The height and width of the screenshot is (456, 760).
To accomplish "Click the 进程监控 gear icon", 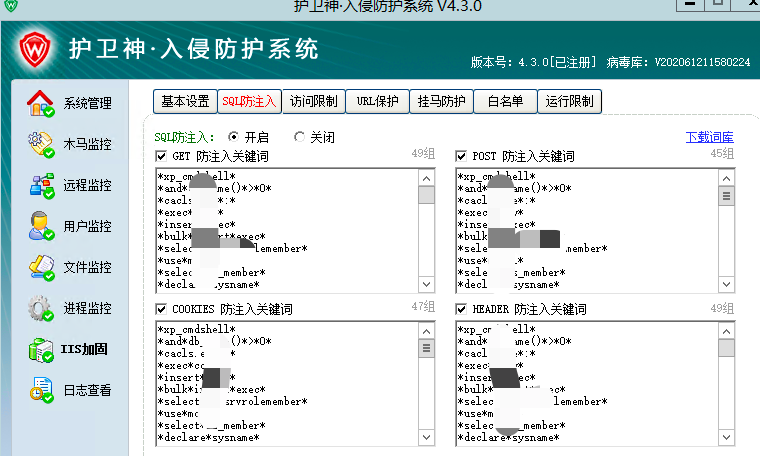I will tap(40, 308).
